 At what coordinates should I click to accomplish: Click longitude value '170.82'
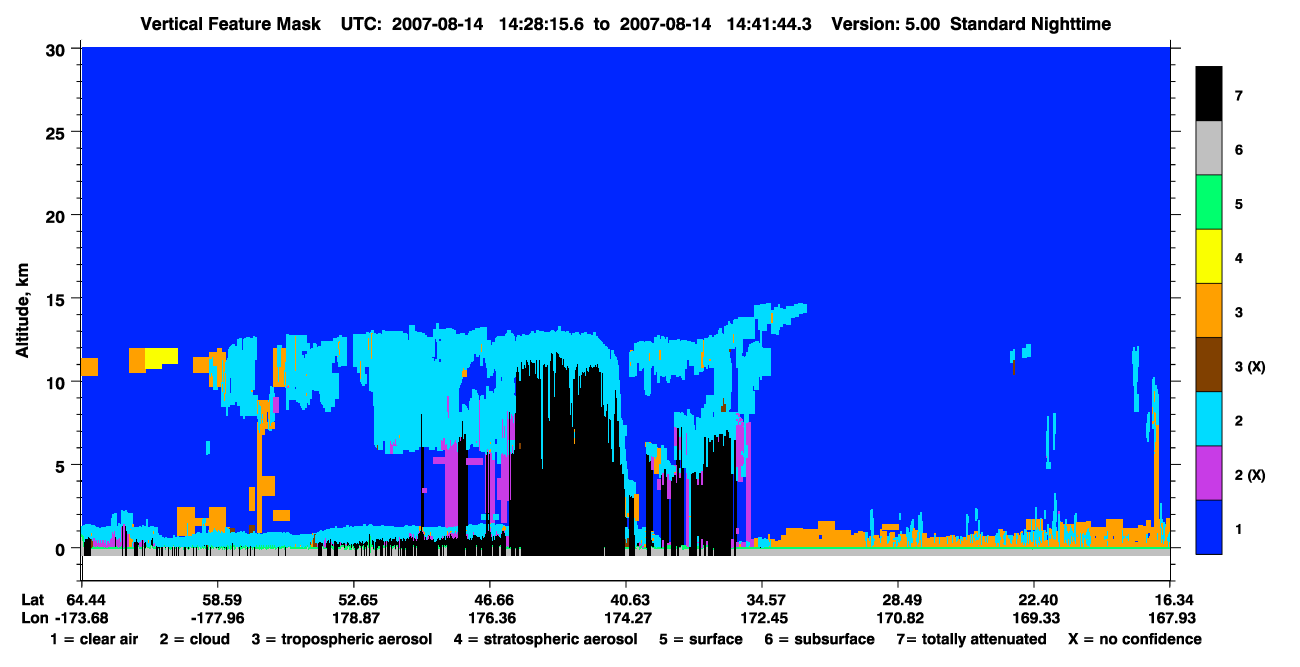coord(898,618)
